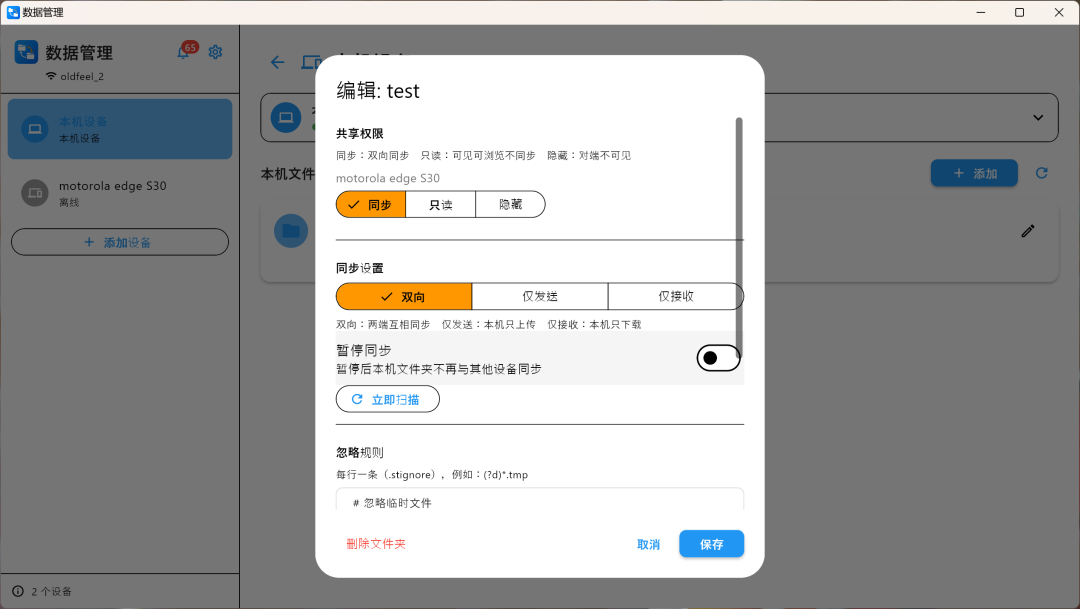Click the 添加 button in main panel
1080x609 pixels.
click(x=974, y=173)
